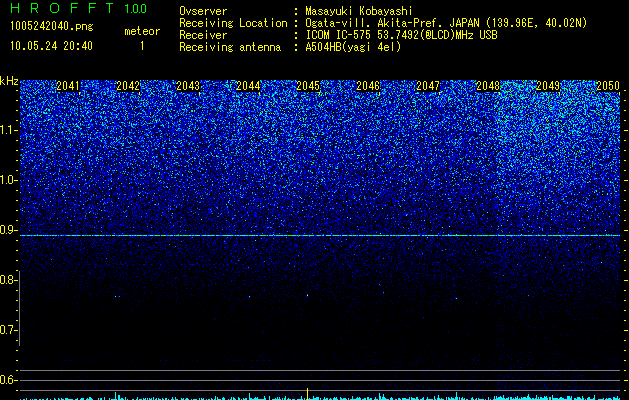Click the meteor count value 1
Viewport: 629px width, 400px height.
coord(142,46)
